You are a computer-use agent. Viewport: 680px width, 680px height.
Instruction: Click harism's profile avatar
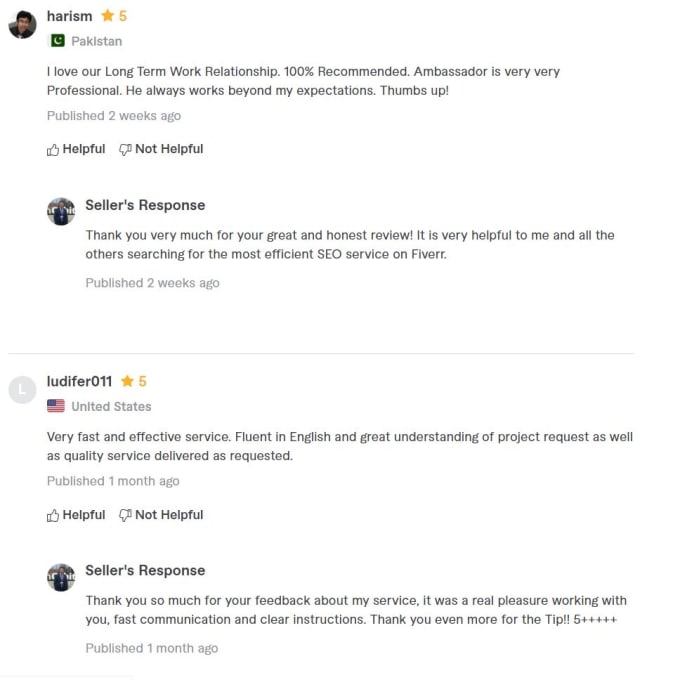click(22, 24)
